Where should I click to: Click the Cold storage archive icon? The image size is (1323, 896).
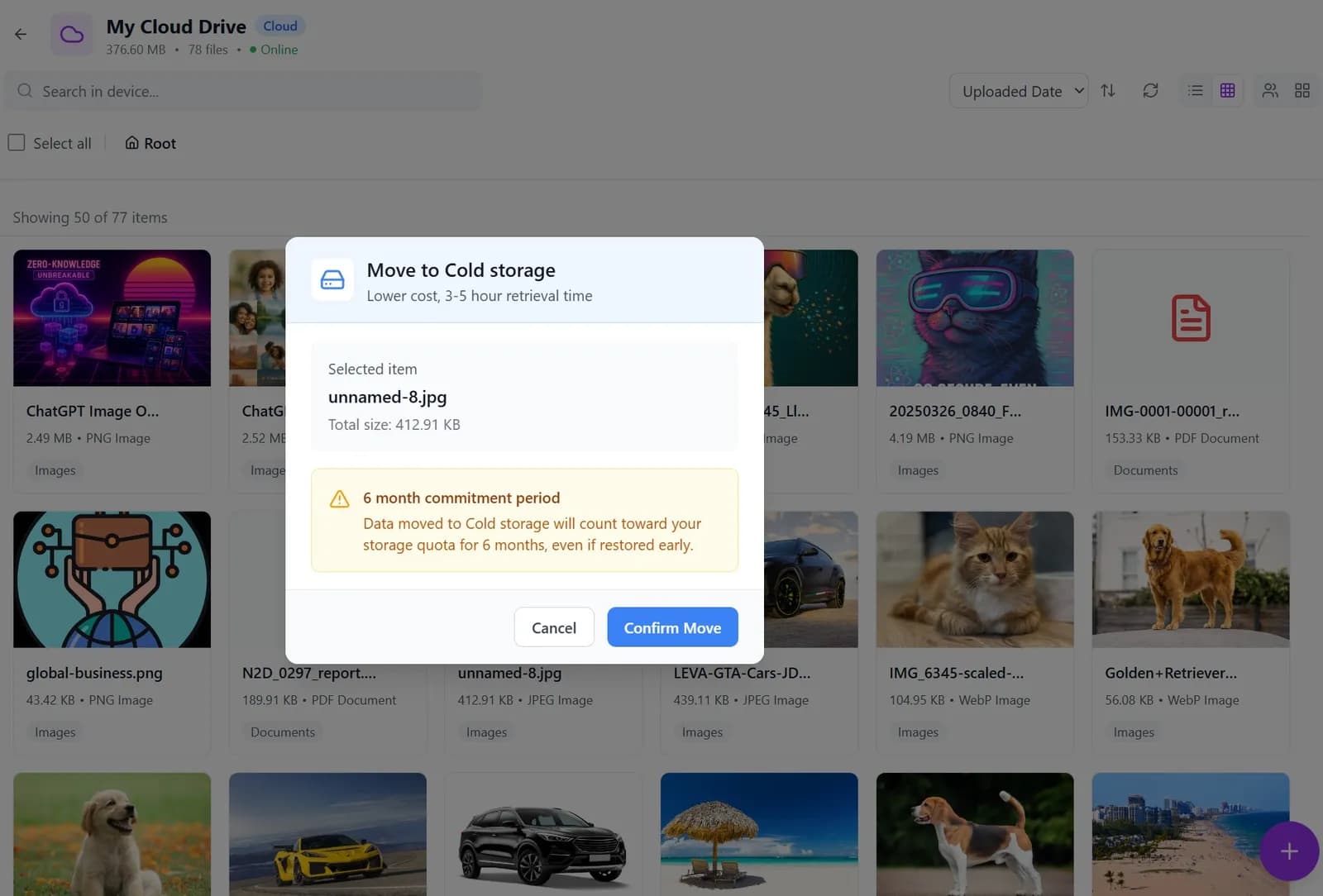coord(332,279)
